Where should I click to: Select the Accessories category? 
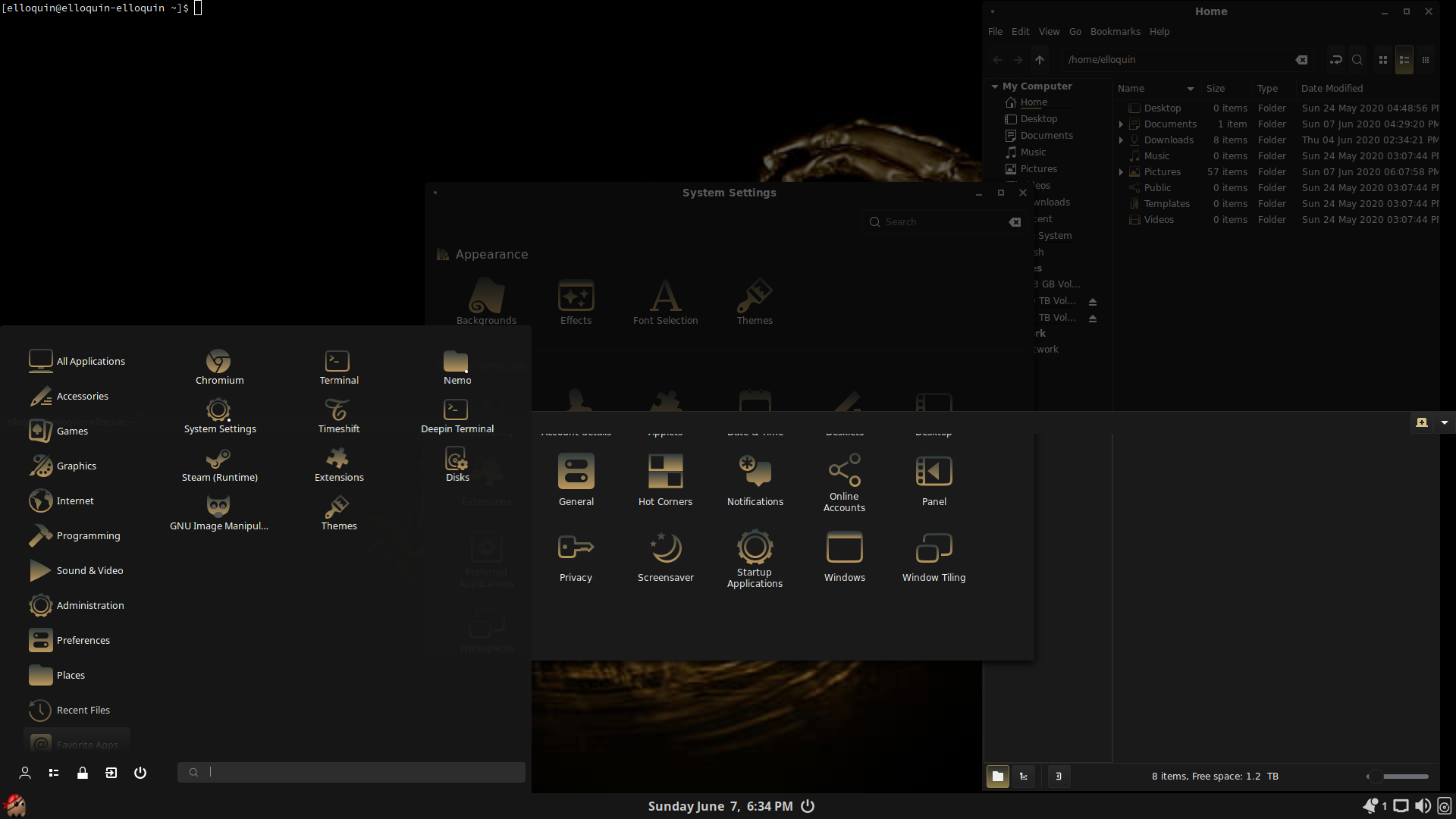tap(82, 395)
